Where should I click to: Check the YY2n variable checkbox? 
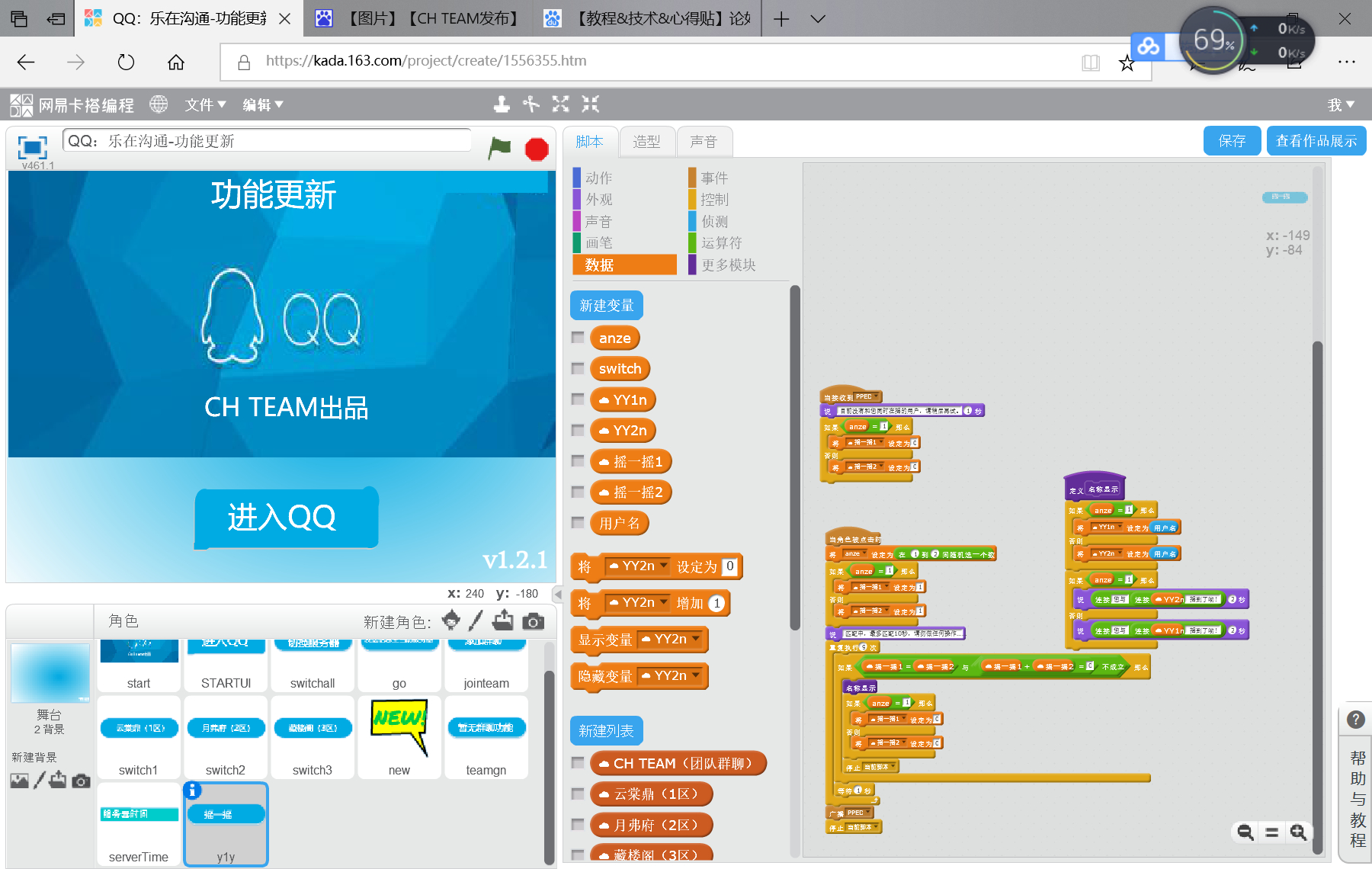coord(578,431)
